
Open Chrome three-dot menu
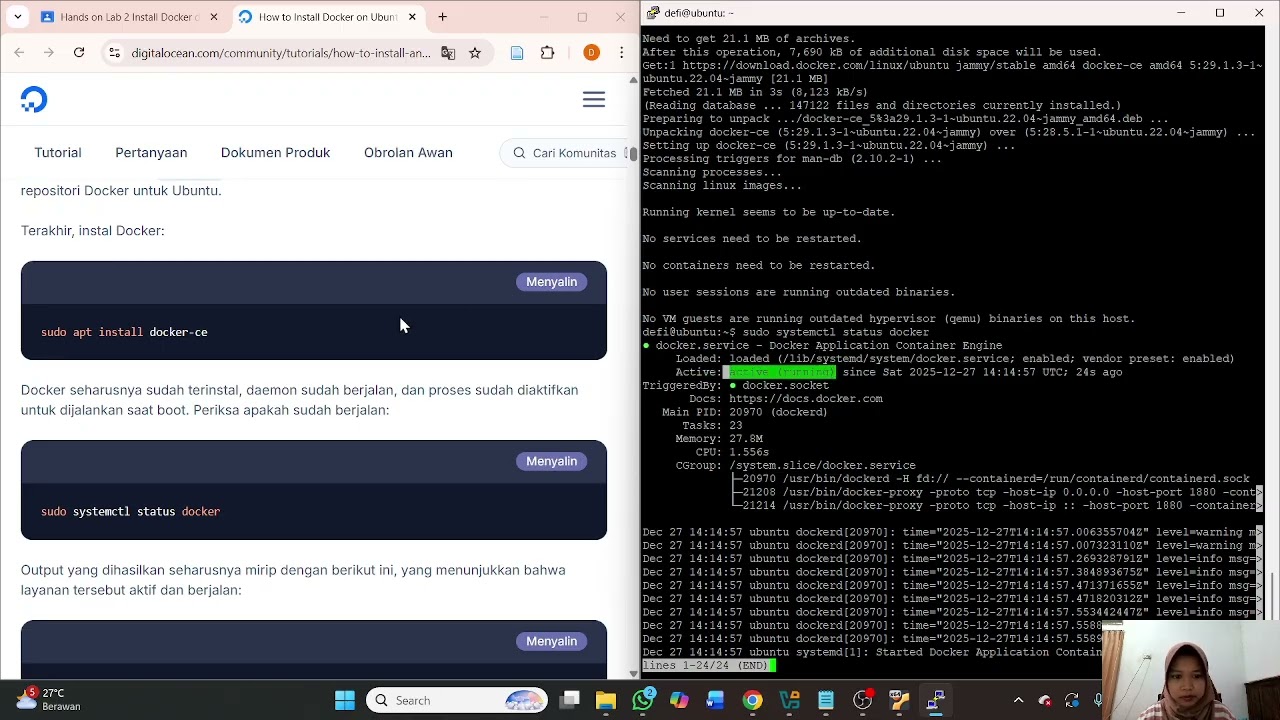(621, 53)
